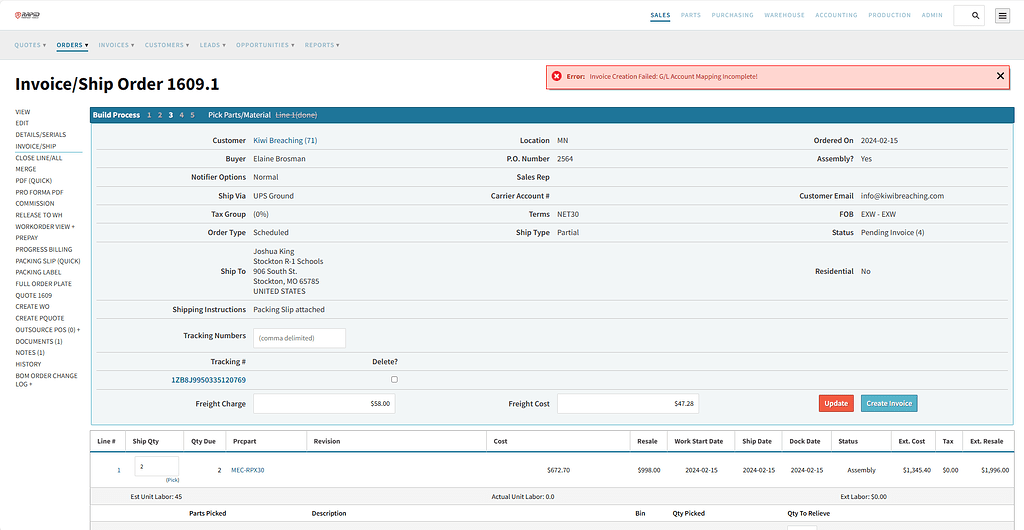Open Merge in the sidebar
The image size is (1024, 530).
pyautogui.click(x=26, y=169)
